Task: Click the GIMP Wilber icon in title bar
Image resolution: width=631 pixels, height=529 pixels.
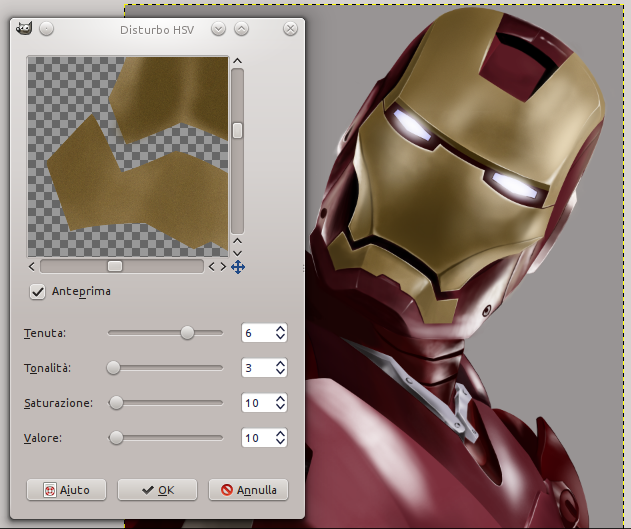Action: (24, 29)
